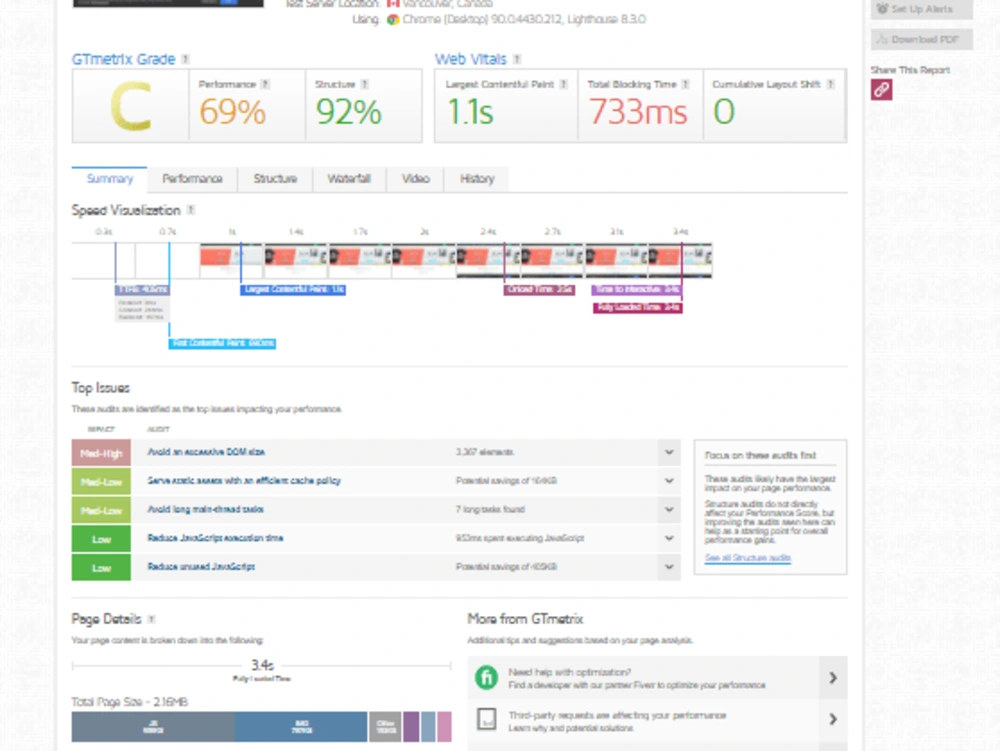Open help icon beside Speed Visualization
This screenshot has width=1000, height=751.
pos(191,210)
